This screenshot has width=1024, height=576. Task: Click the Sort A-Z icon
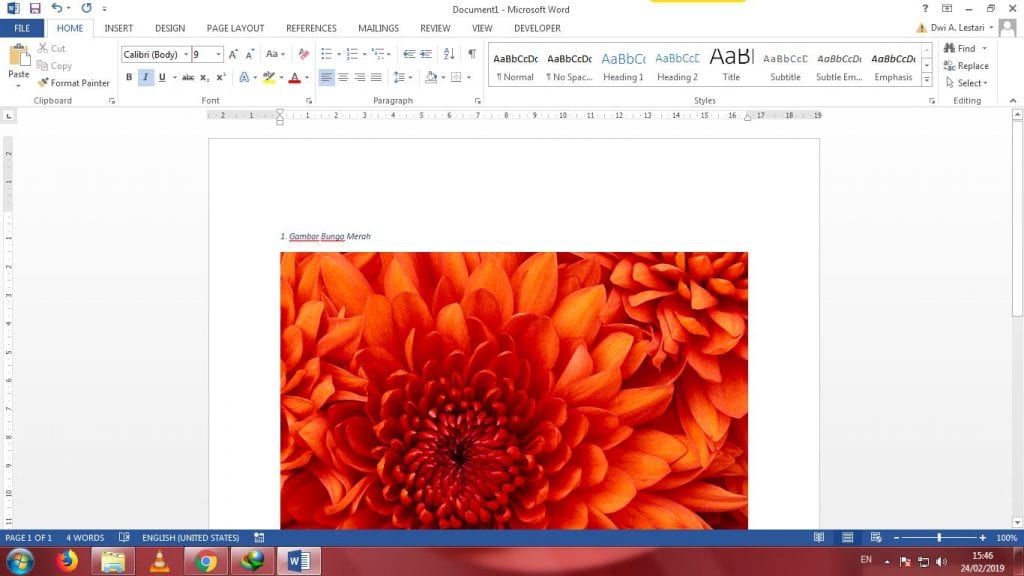(x=448, y=54)
